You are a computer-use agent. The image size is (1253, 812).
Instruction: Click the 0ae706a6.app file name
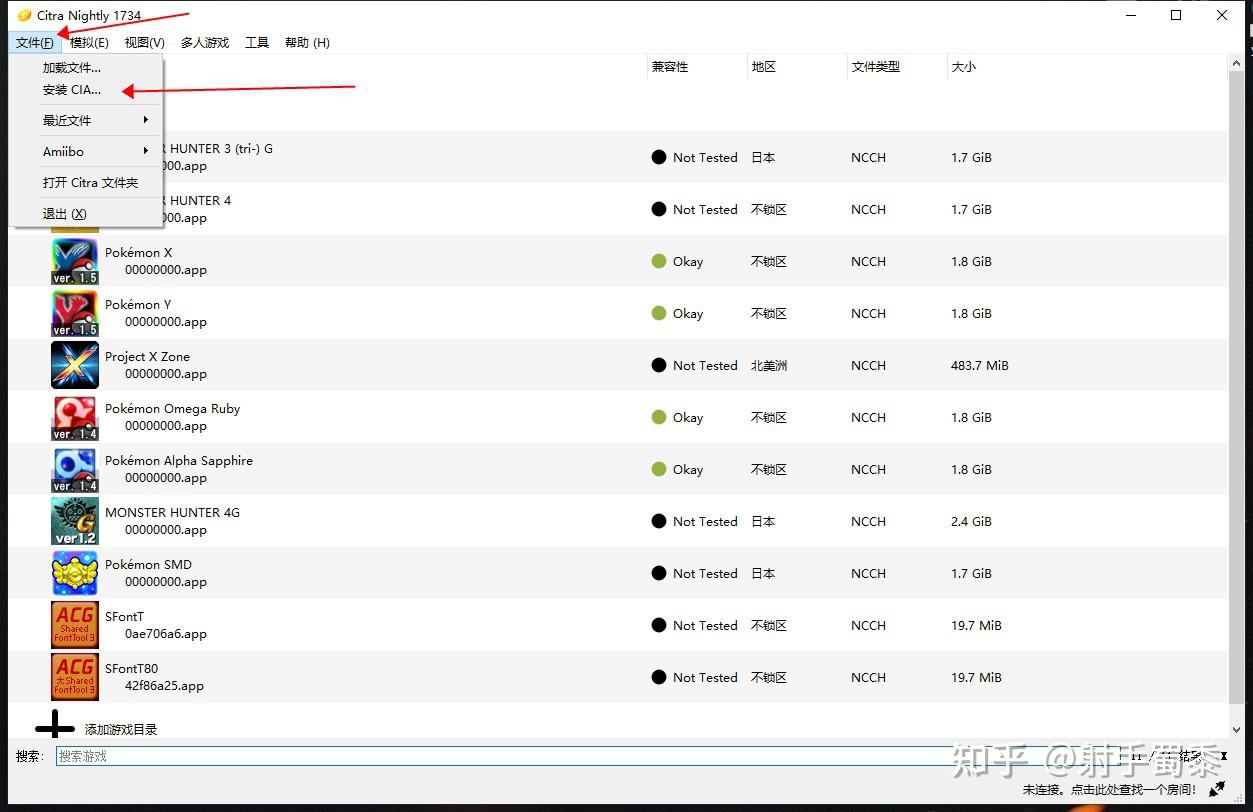click(x=166, y=634)
